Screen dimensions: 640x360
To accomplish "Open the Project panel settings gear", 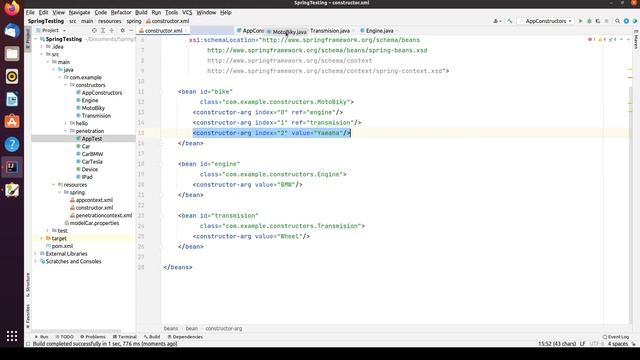I will pos(122,30).
